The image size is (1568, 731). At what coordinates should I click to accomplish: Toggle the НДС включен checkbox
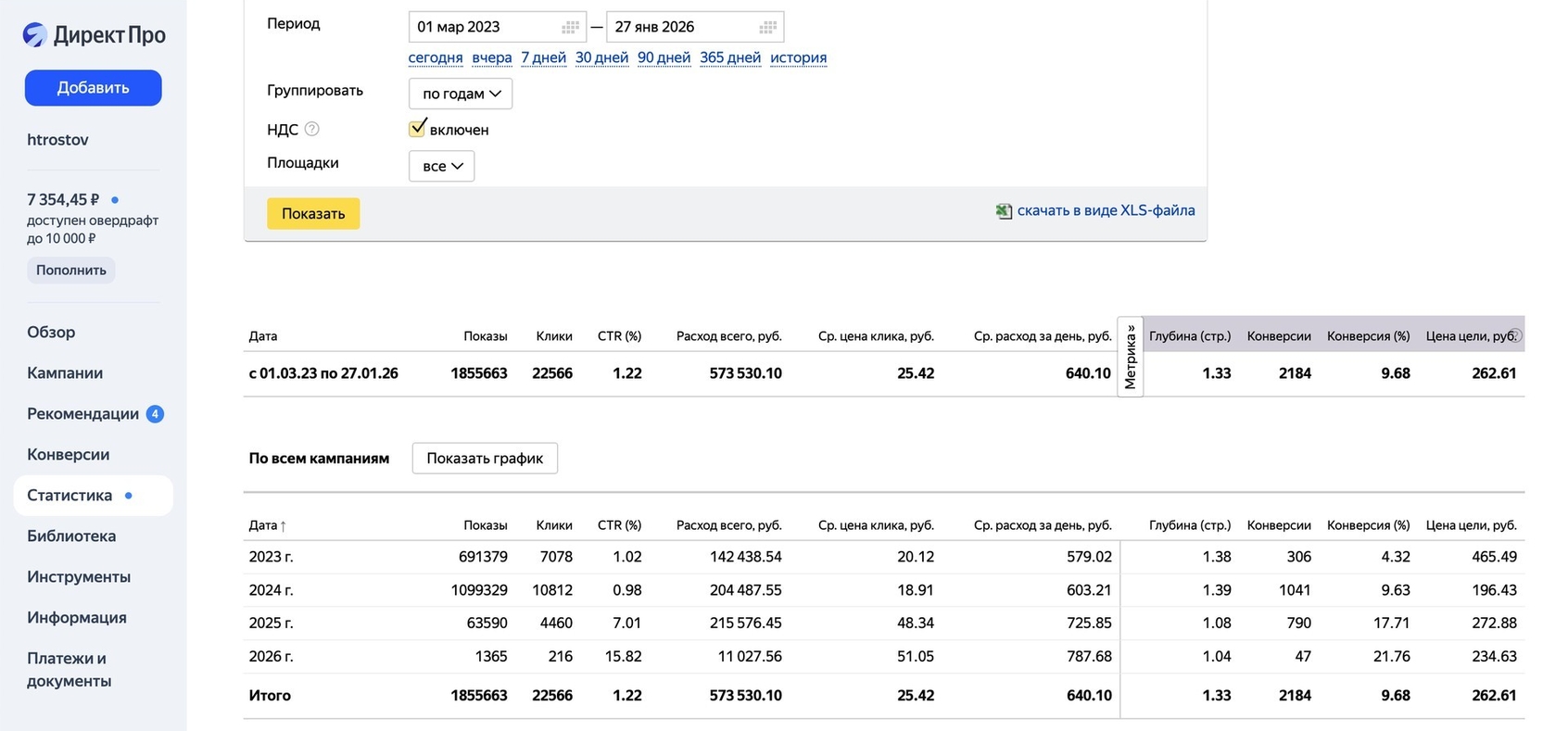coord(418,129)
